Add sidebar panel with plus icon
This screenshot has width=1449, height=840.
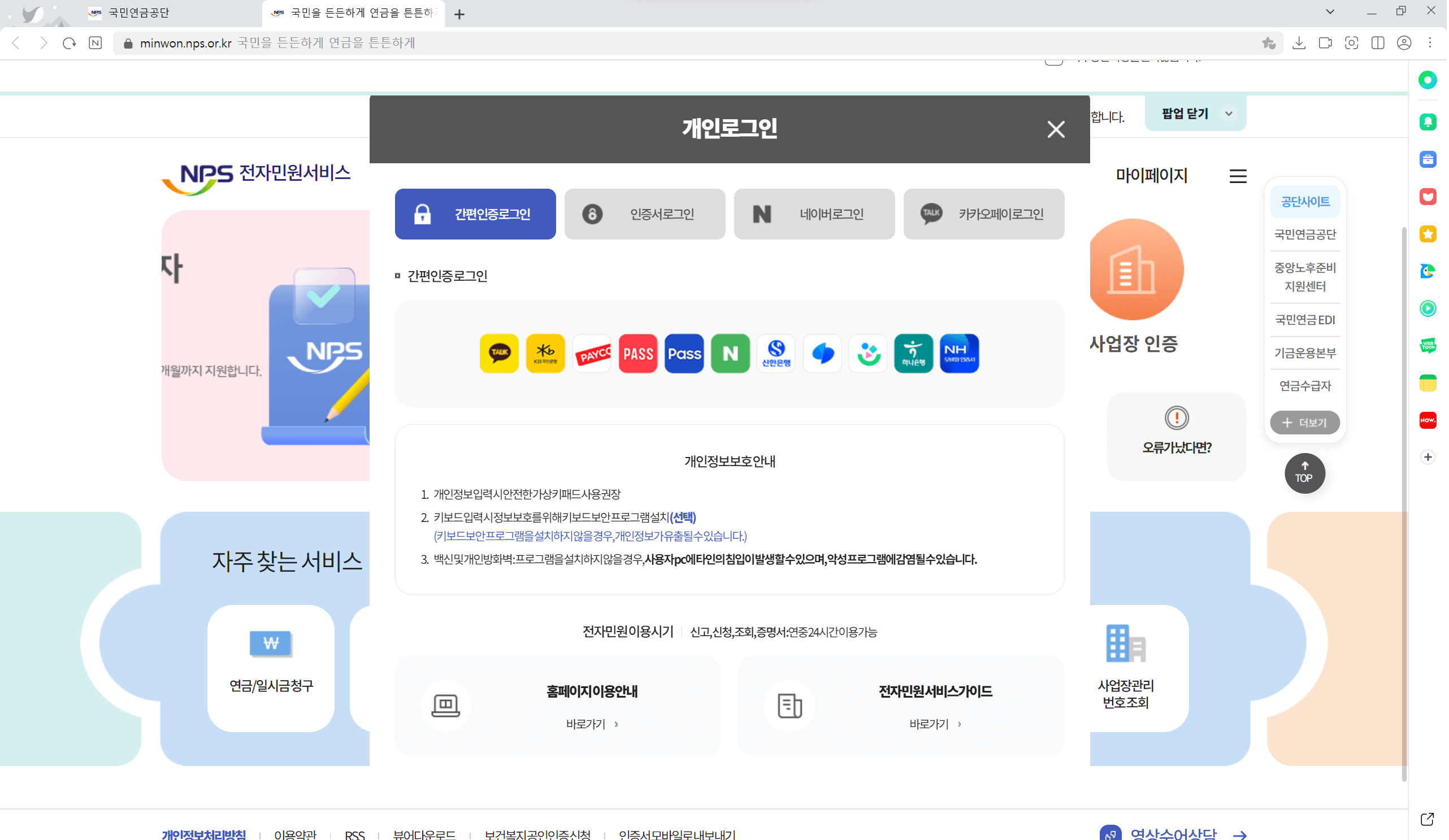click(x=1428, y=457)
